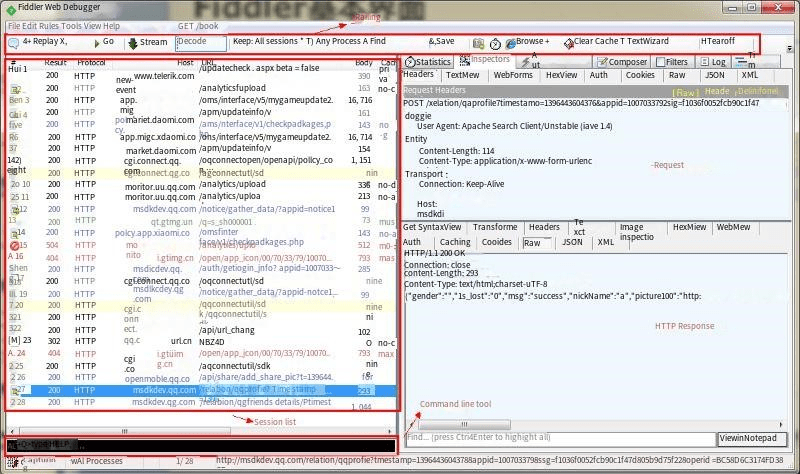Sort sessions by the Result column header
The height and width of the screenshot is (474, 800).
click(x=55, y=63)
